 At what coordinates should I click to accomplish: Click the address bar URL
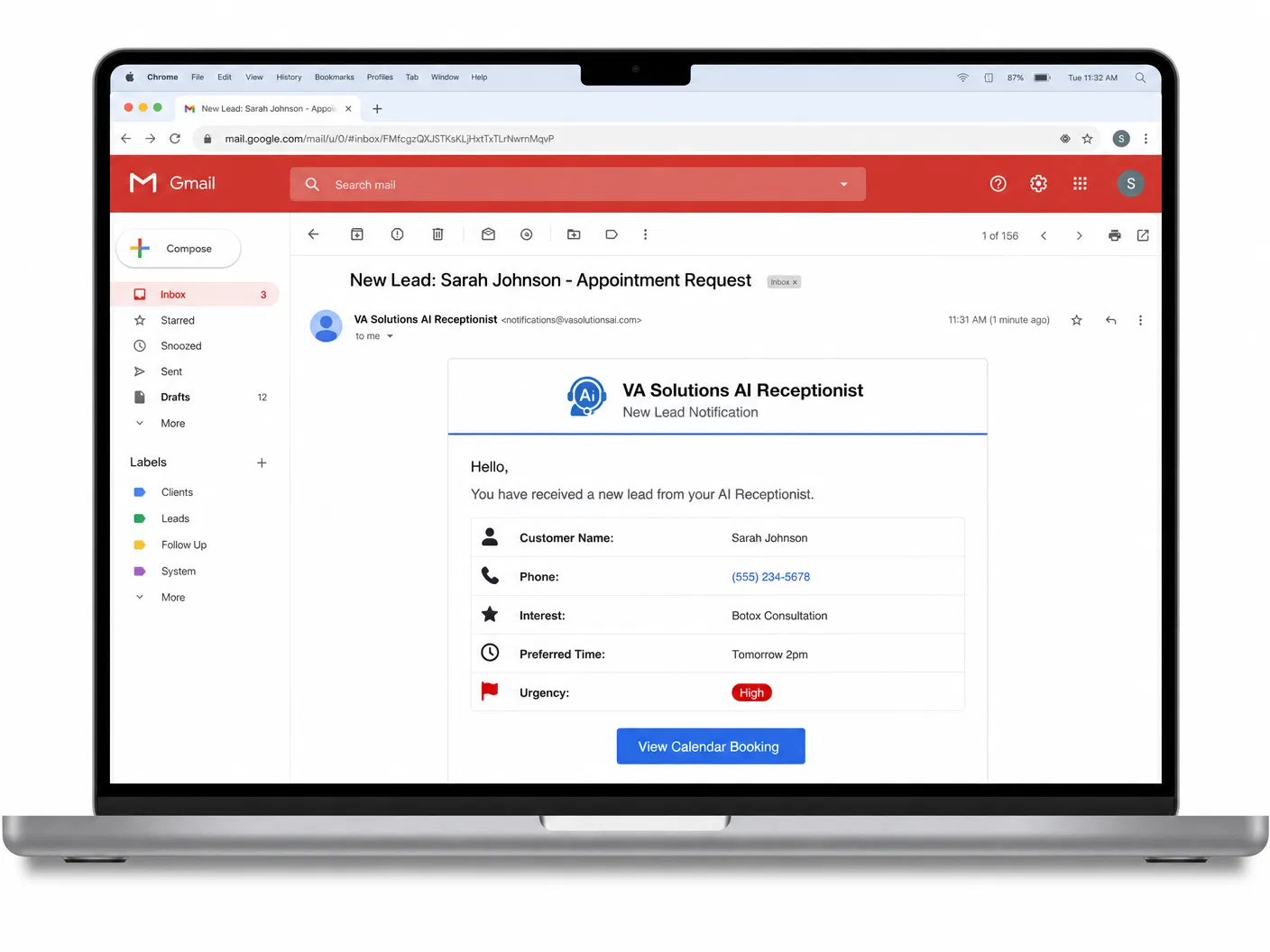coord(389,139)
